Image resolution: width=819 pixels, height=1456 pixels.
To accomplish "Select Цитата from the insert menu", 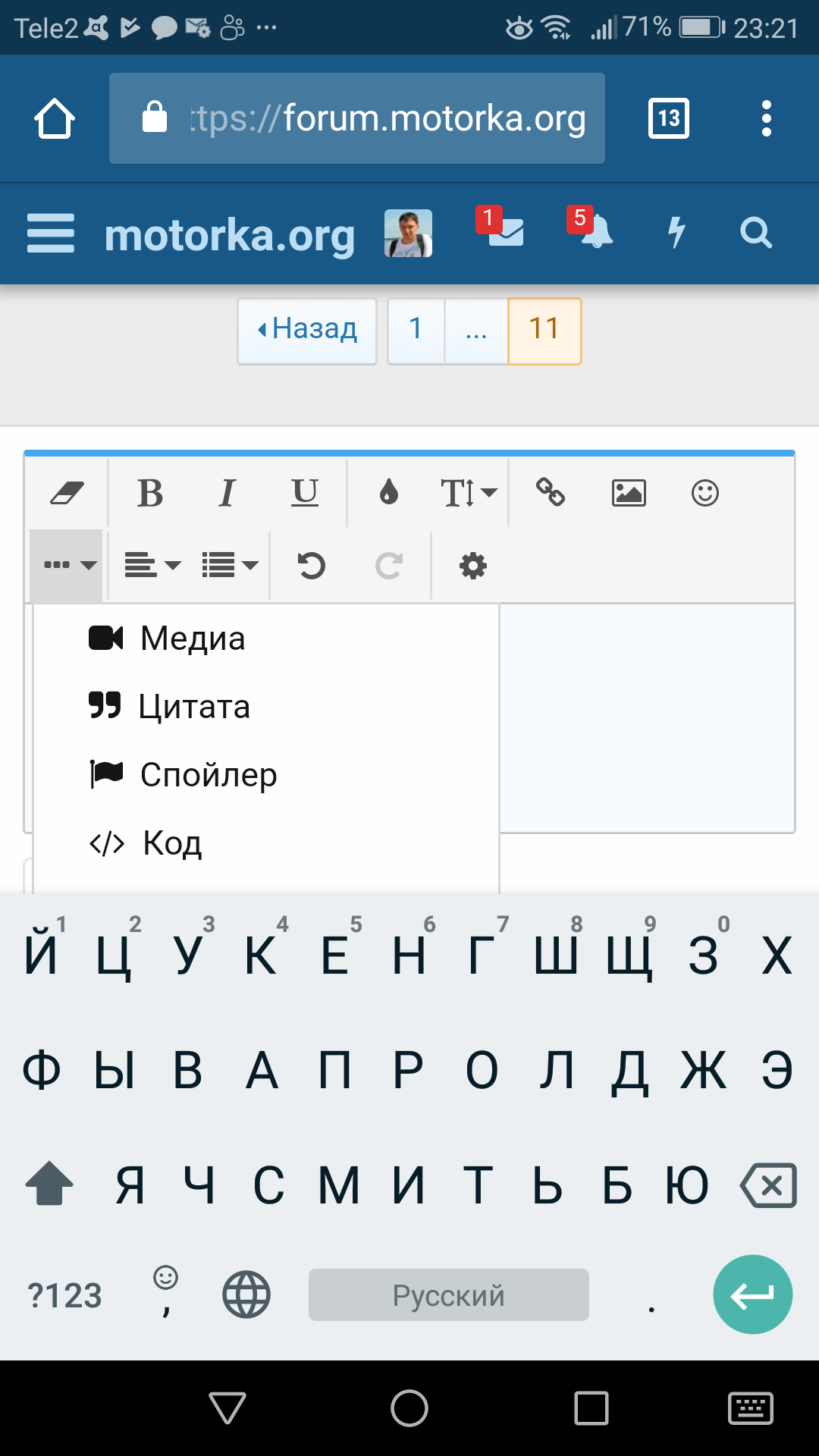I will point(193,707).
